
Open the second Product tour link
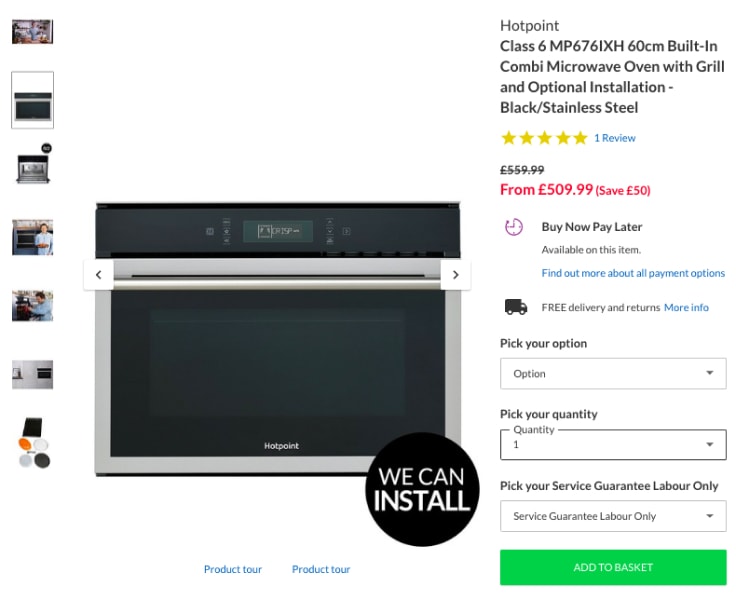pos(321,569)
